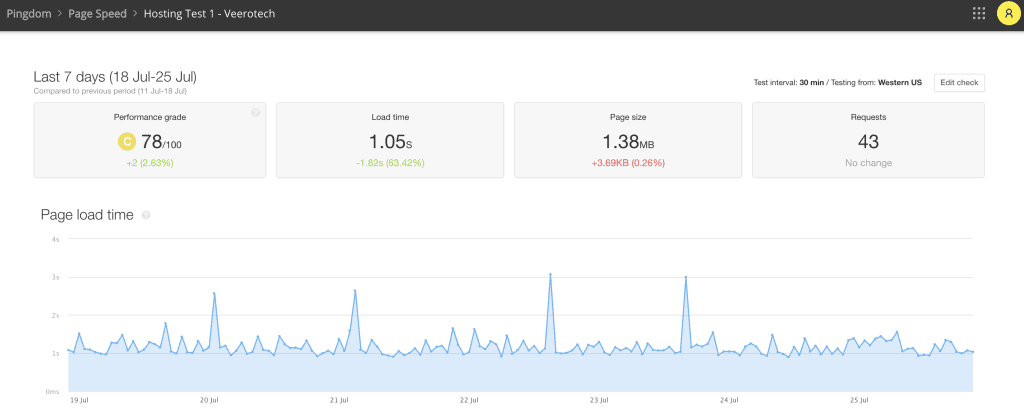Screen dimensions: 1024x418
Task: Click the 23 Jul axis label
Action: (599, 399)
